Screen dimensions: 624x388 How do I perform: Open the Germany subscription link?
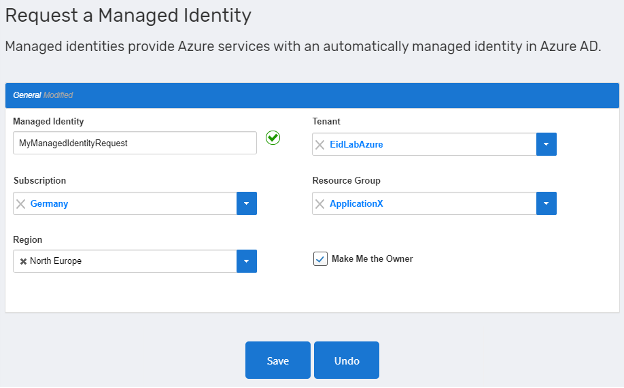49,204
